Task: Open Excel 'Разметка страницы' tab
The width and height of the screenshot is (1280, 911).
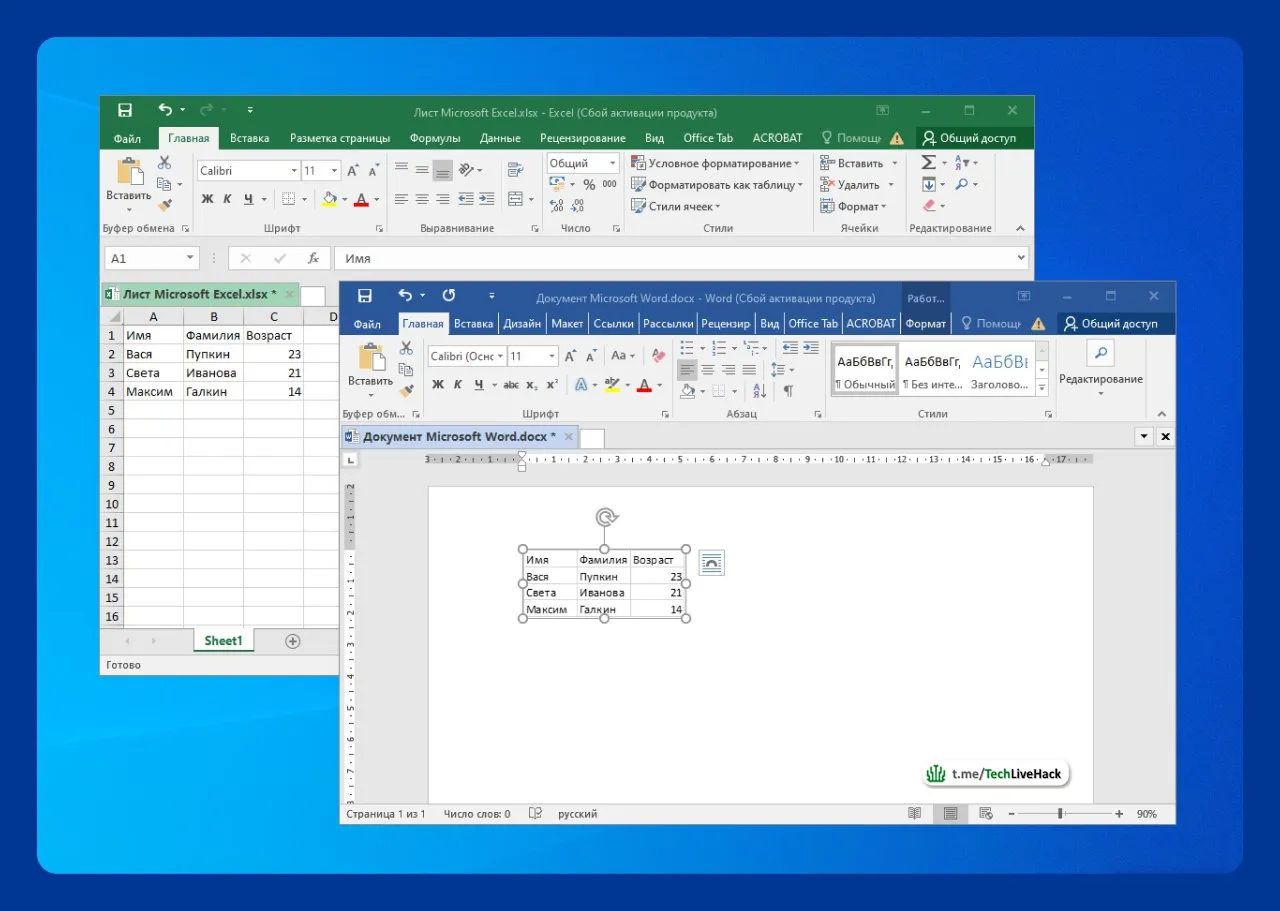Action: point(340,138)
